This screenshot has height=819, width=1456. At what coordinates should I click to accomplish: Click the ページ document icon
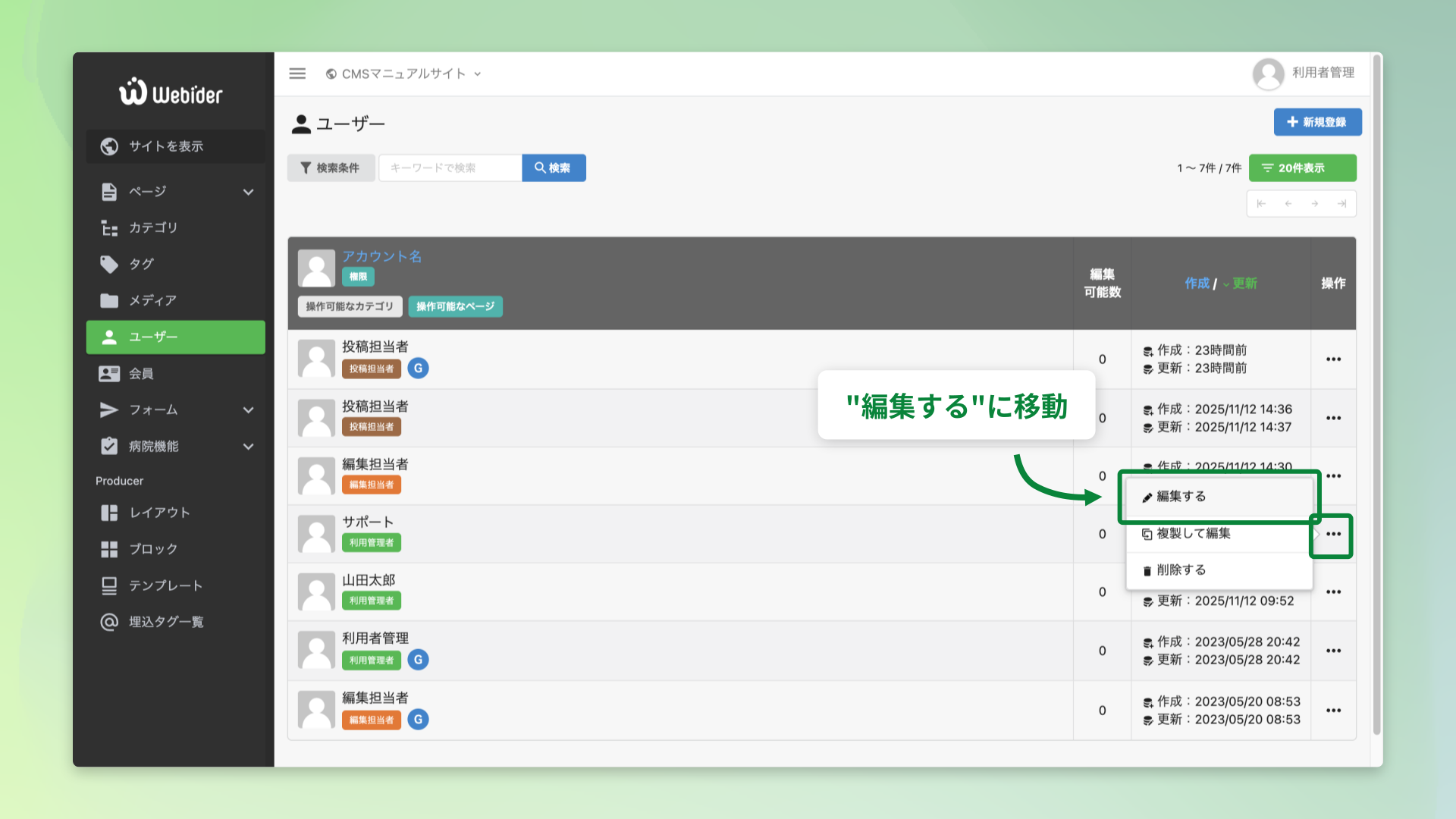click(109, 192)
